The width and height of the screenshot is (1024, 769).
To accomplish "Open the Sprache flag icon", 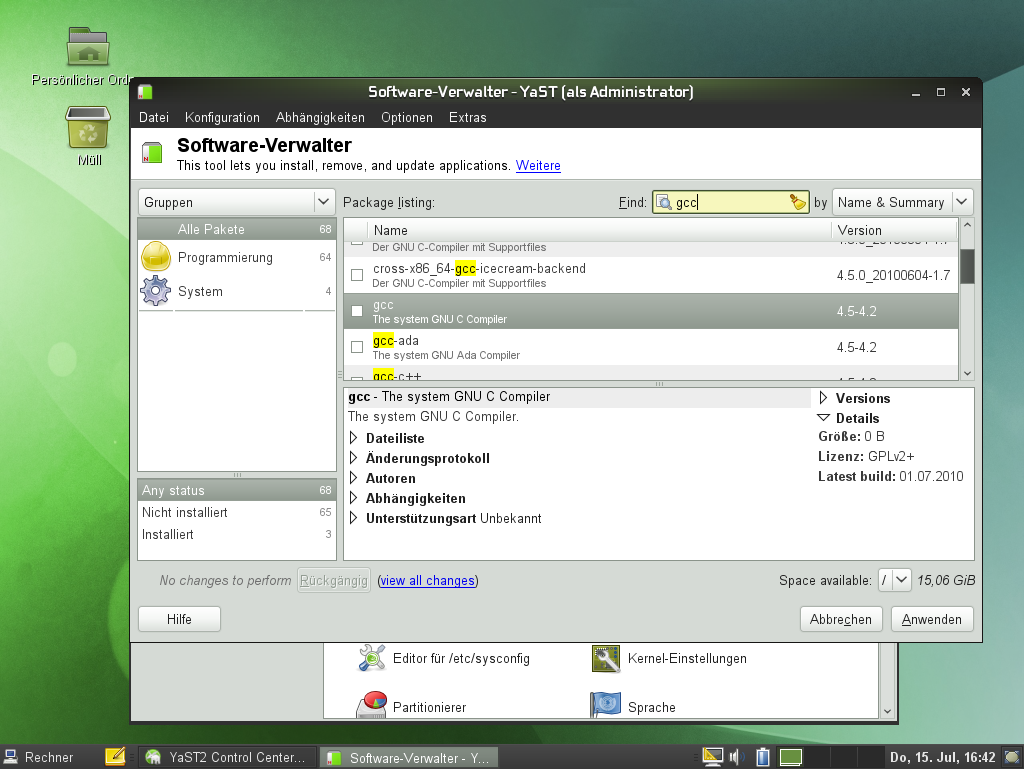I will pos(606,704).
